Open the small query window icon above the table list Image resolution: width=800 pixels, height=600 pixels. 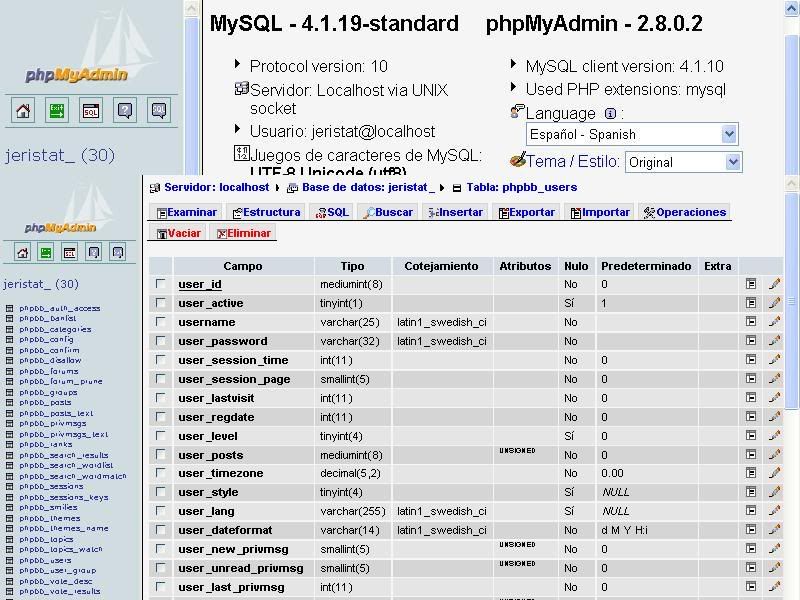70,252
